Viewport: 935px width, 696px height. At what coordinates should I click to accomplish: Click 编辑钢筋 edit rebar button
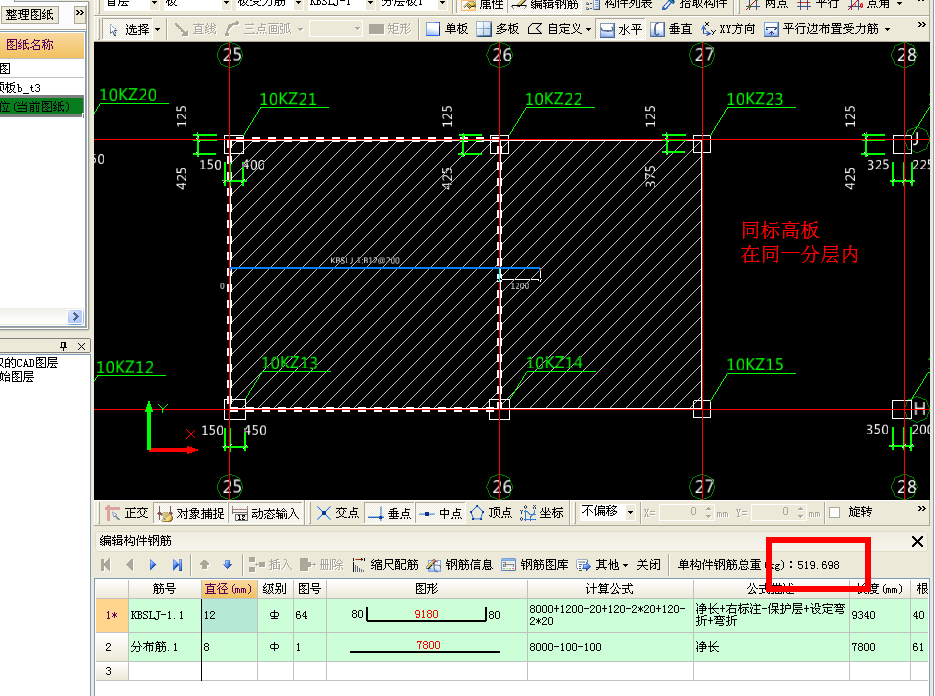[545, 5]
